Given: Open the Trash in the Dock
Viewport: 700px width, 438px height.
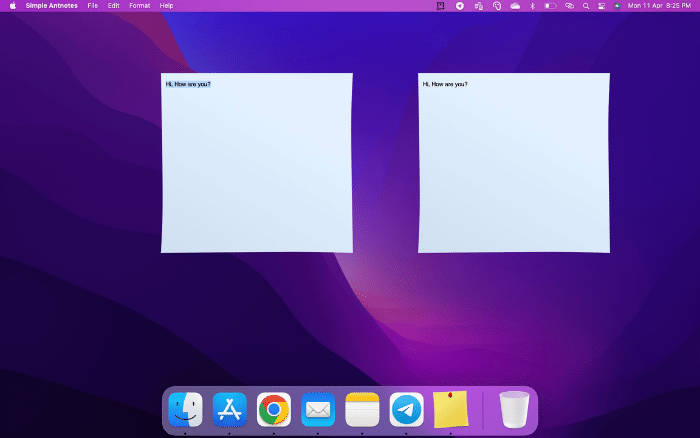Looking at the screenshot, I should click(514, 409).
